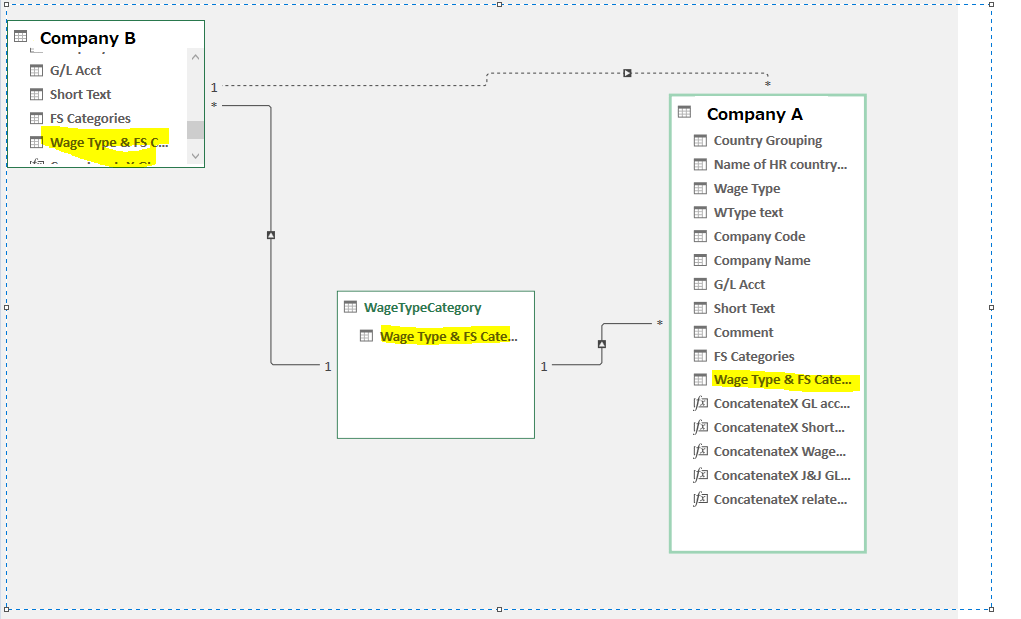
Task: Click column icon in WageTypeCategory table
Action: coord(367,336)
